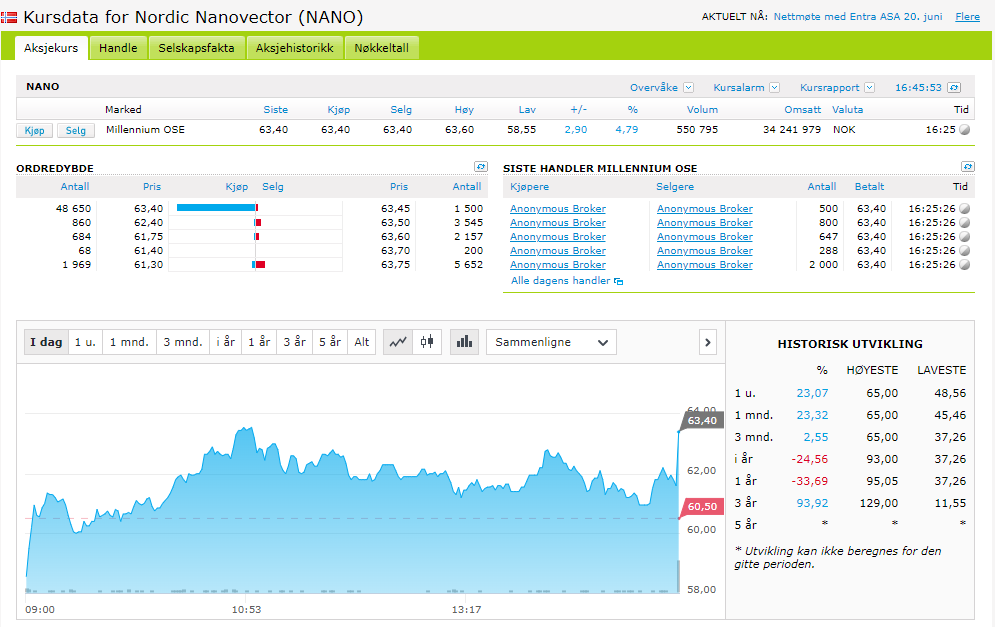Switch chart to line graph view
Image resolution: width=995 pixels, height=627 pixels.
point(398,342)
